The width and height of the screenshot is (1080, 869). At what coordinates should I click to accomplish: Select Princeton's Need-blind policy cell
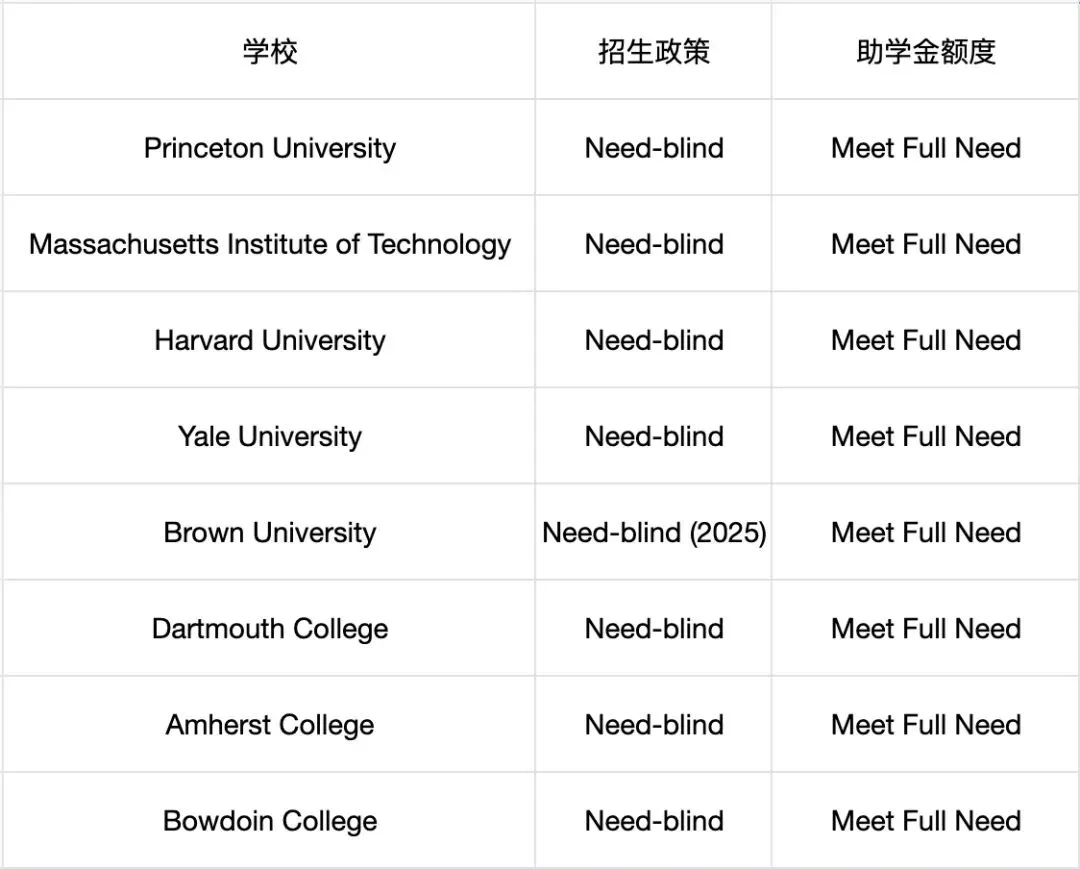pos(654,148)
